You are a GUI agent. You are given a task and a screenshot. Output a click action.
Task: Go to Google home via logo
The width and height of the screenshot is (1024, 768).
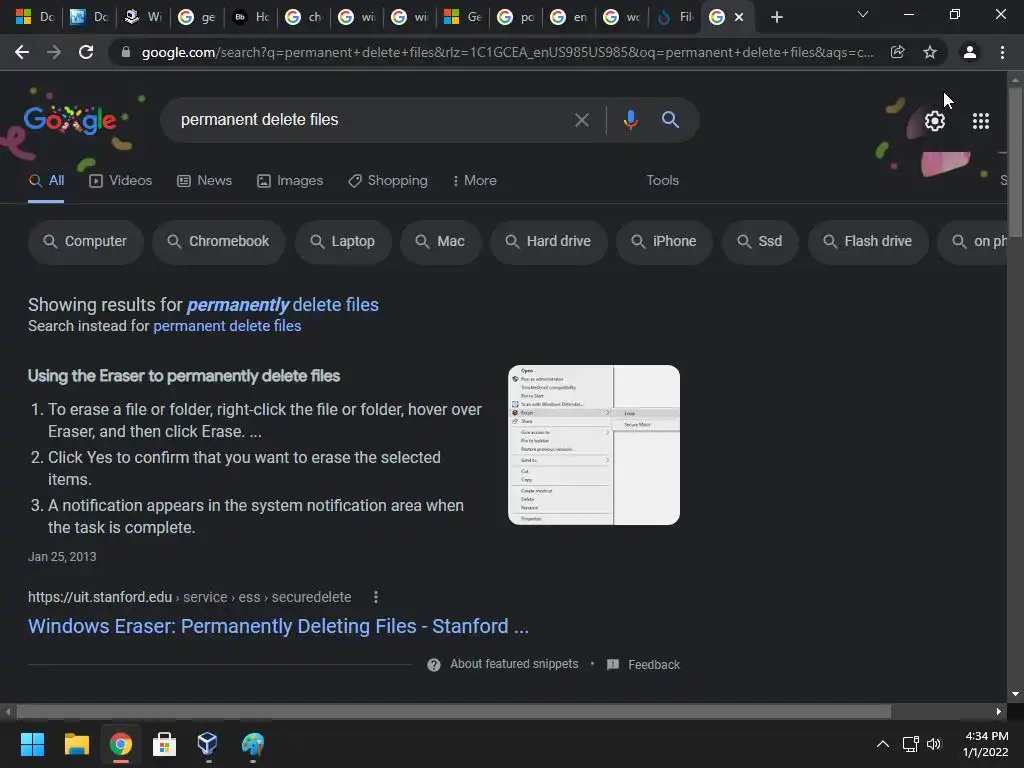(70, 120)
